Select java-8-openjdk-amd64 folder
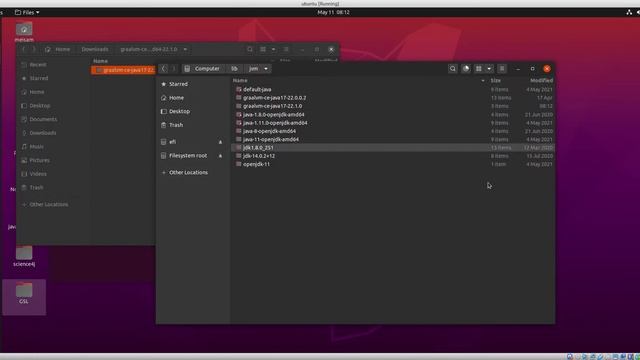640x360 pixels. pos(393,131)
